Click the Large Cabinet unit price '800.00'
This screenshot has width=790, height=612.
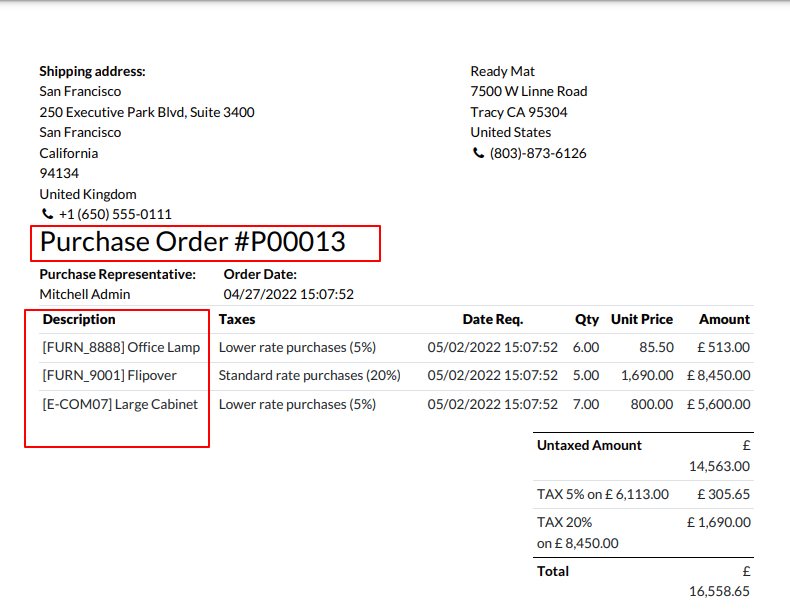coord(652,404)
